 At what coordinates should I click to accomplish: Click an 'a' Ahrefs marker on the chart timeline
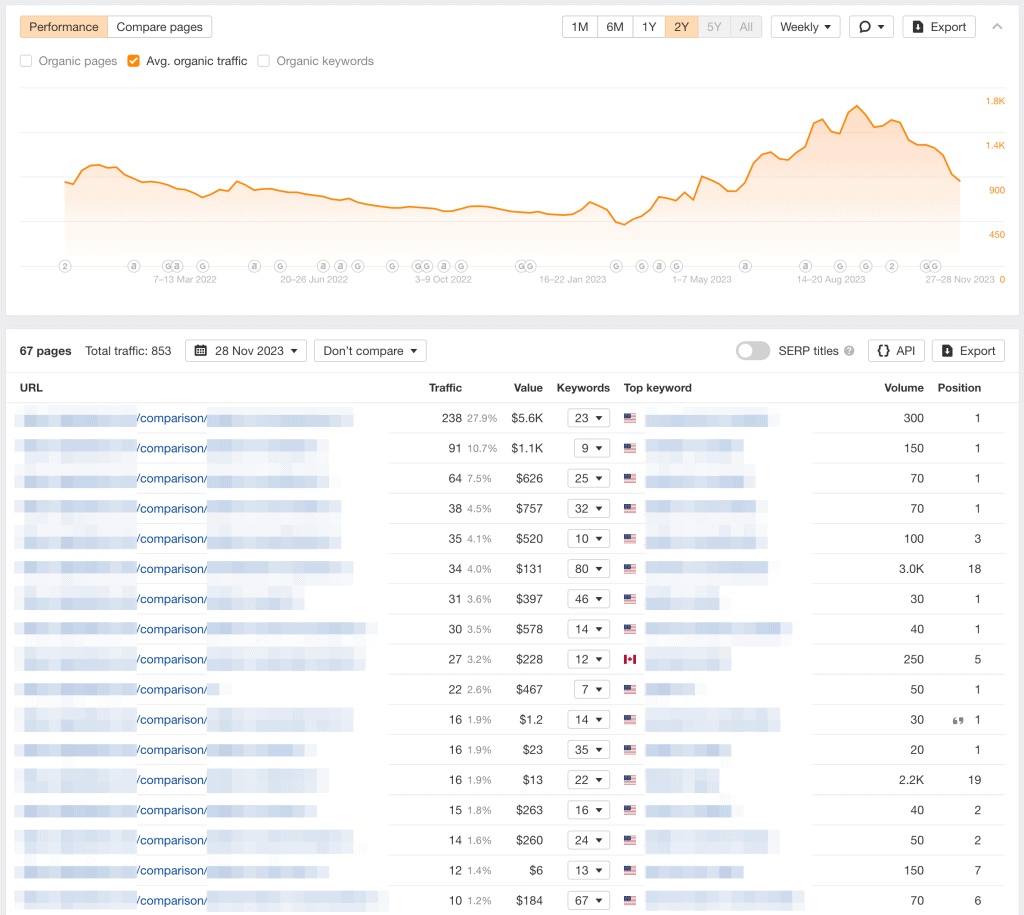[x=134, y=267]
